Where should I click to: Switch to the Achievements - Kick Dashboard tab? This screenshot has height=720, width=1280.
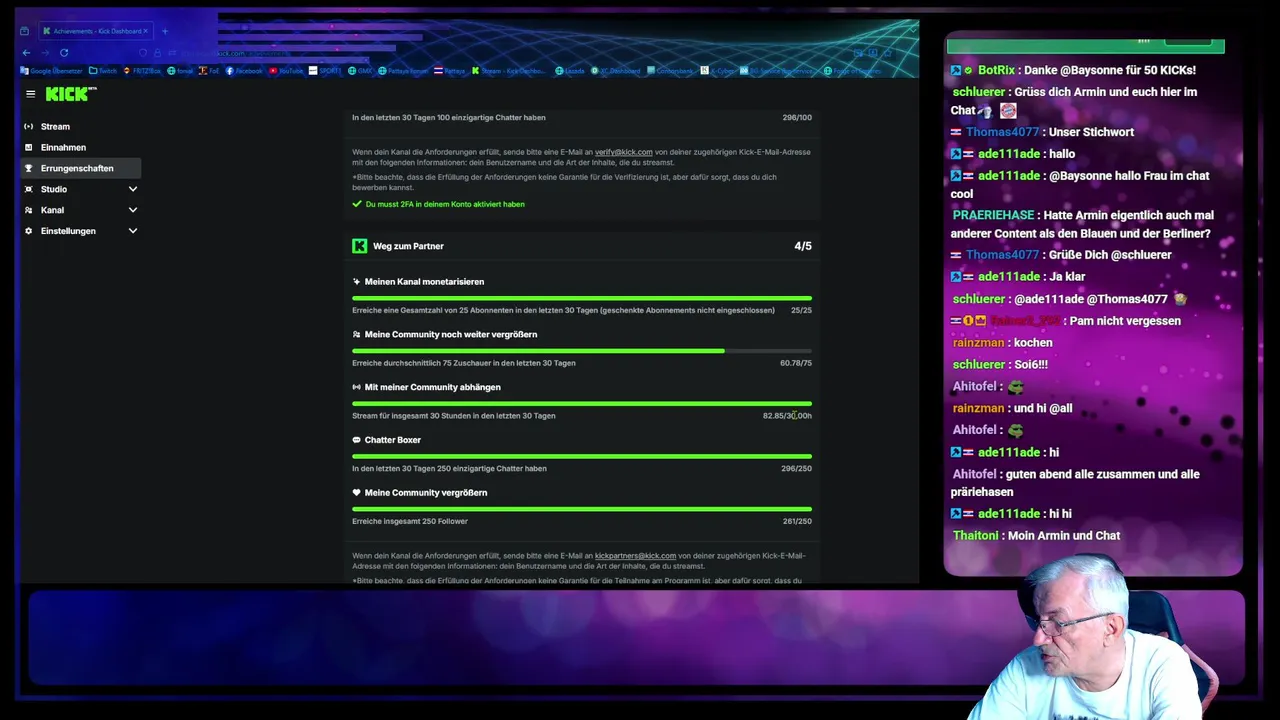click(x=94, y=31)
